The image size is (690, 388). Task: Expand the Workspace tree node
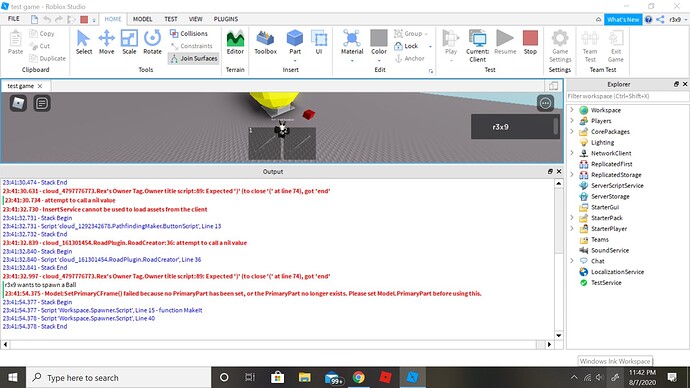coord(572,110)
